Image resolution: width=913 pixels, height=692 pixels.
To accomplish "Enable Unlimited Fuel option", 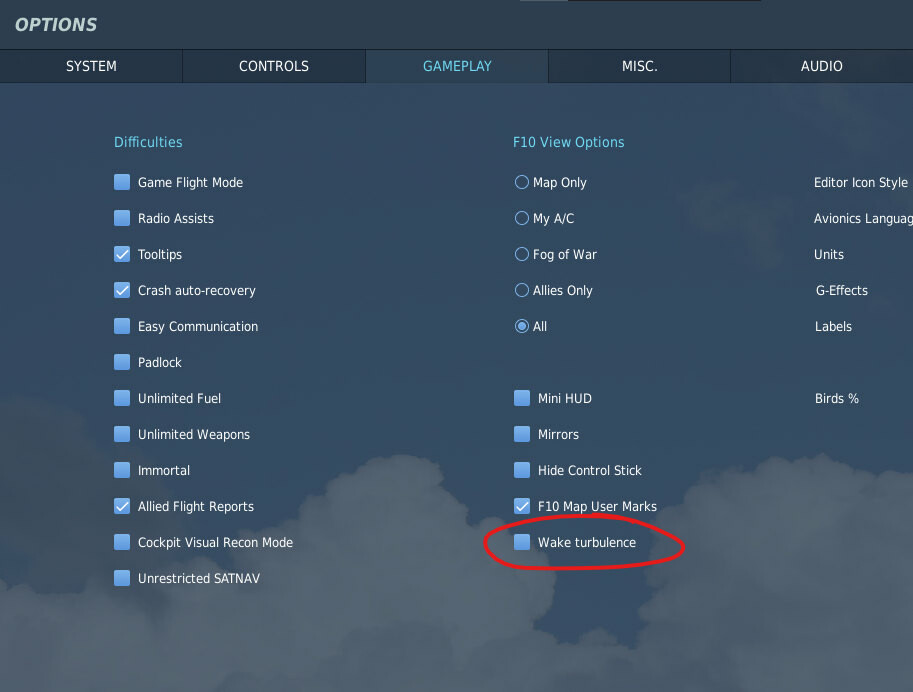I will pyautogui.click(x=122, y=398).
